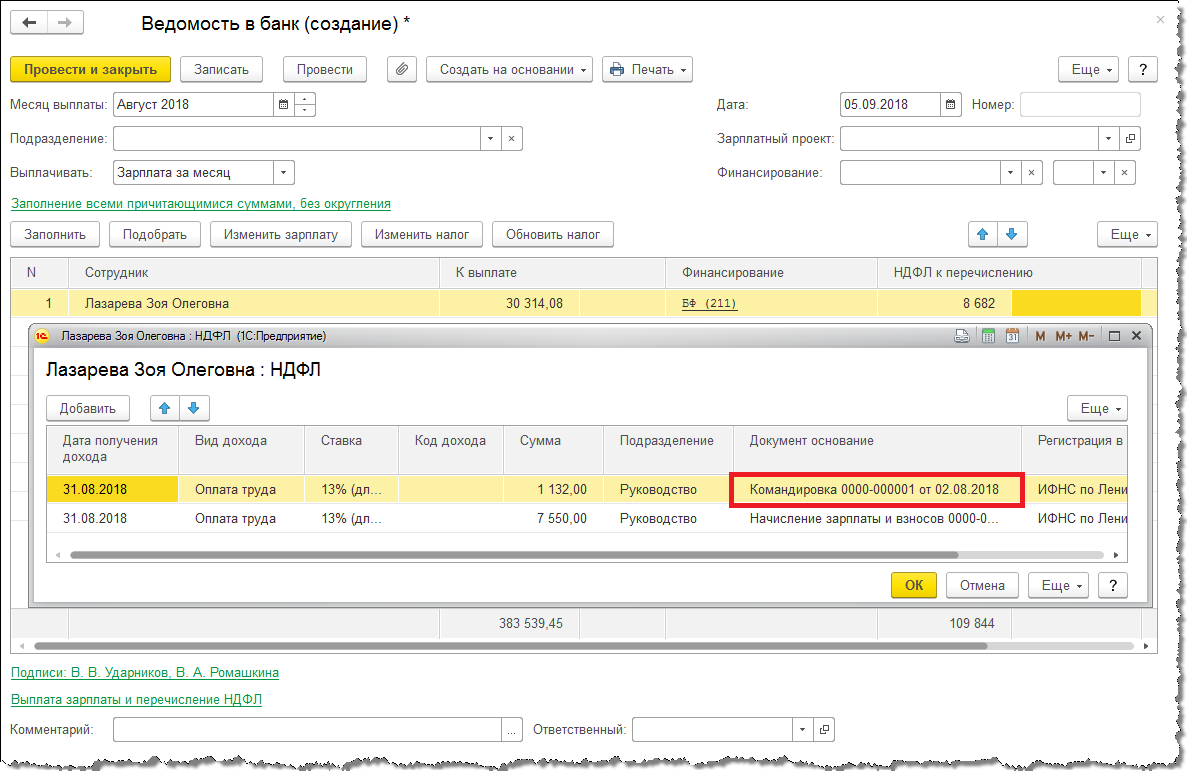
Task: Click print preview icon in dialog title
Action: 961,336
